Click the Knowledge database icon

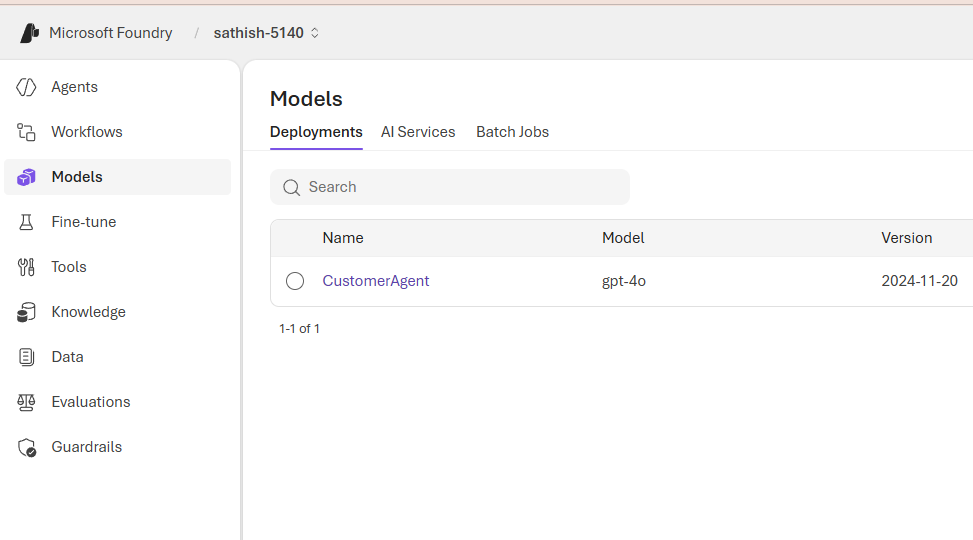(x=27, y=312)
